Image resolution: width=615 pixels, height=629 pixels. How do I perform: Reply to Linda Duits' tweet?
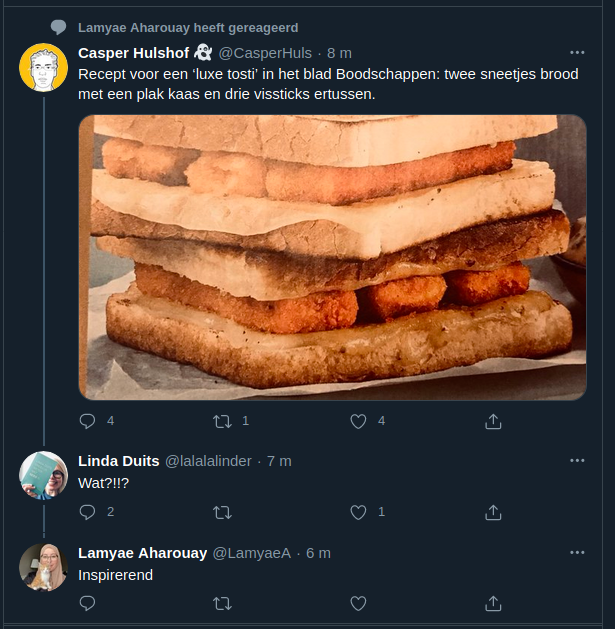(x=87, y=512)
